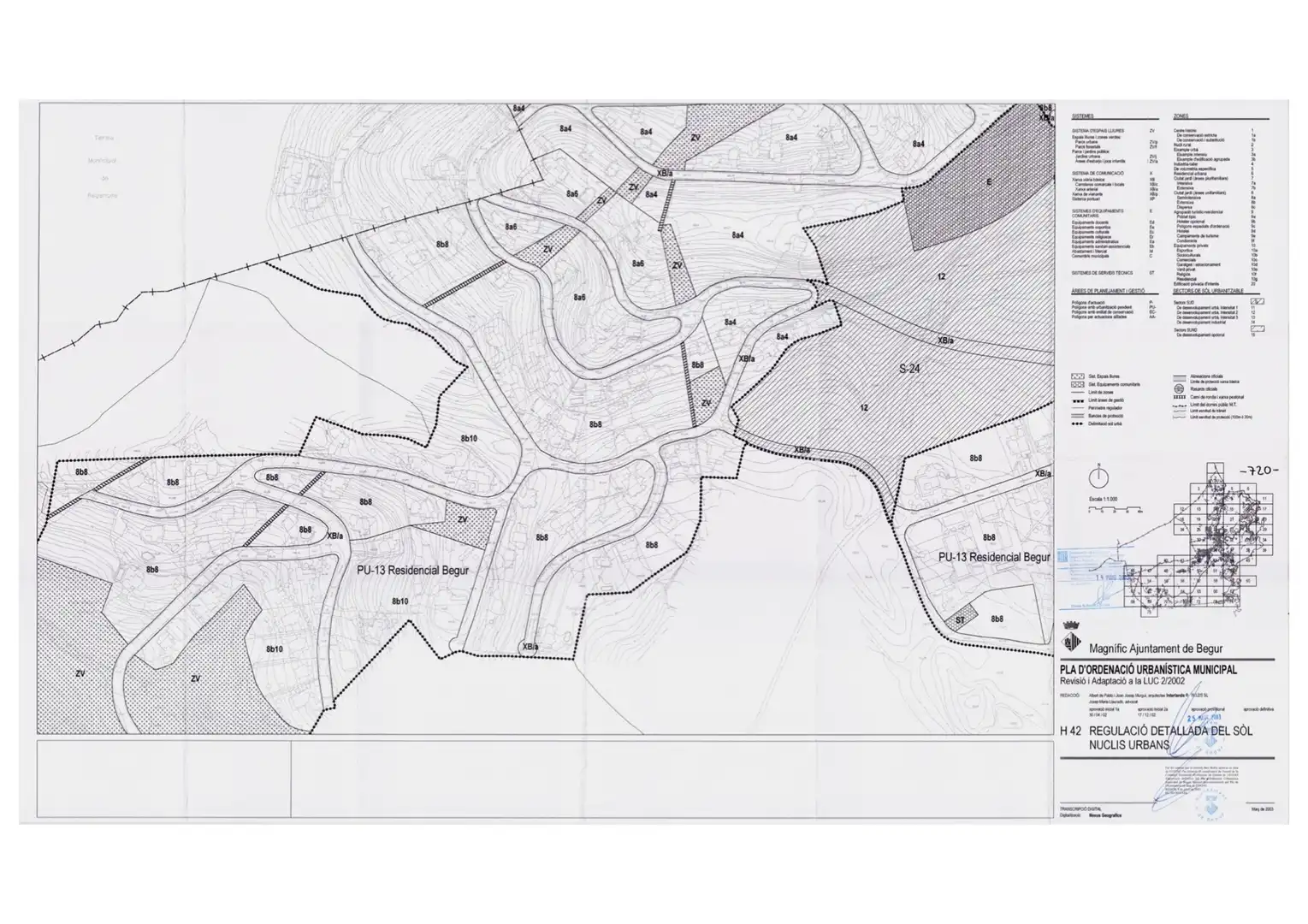The image size is (1308, 924).
Task: Click the S-24 sector label
Action: pos(908,369)
